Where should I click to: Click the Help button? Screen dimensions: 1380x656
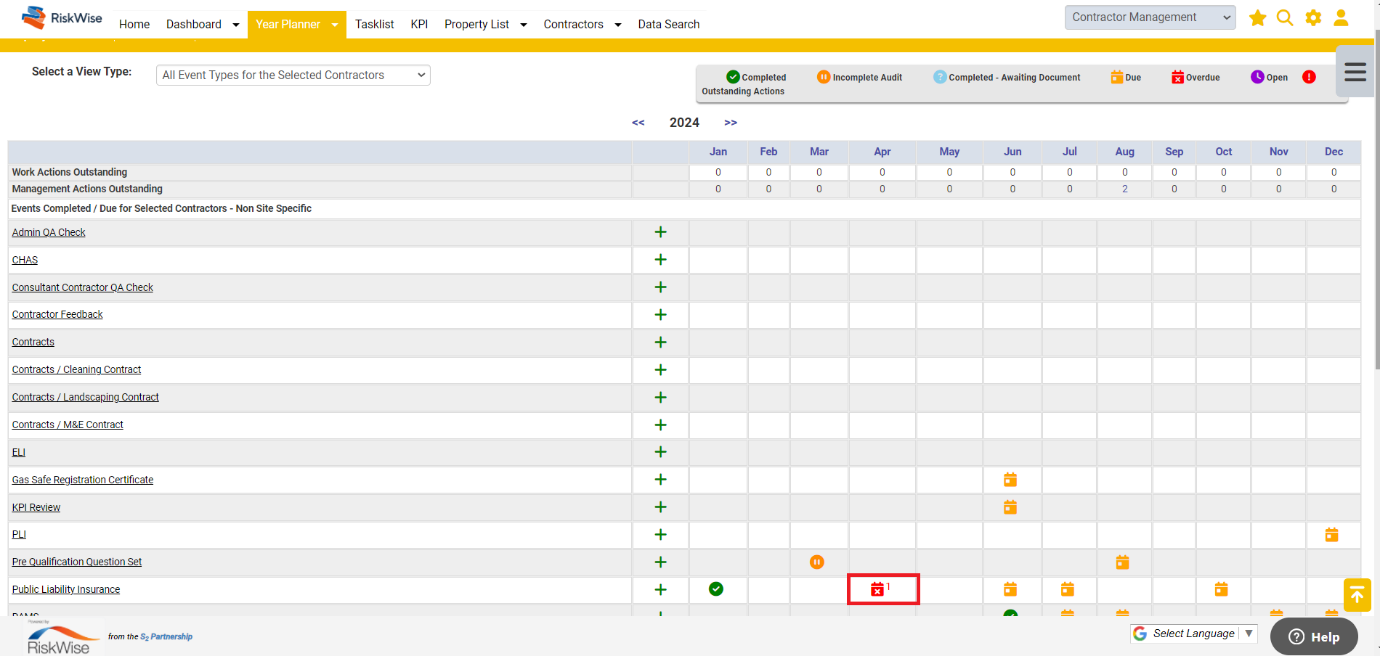click(x=1314, y=637)
